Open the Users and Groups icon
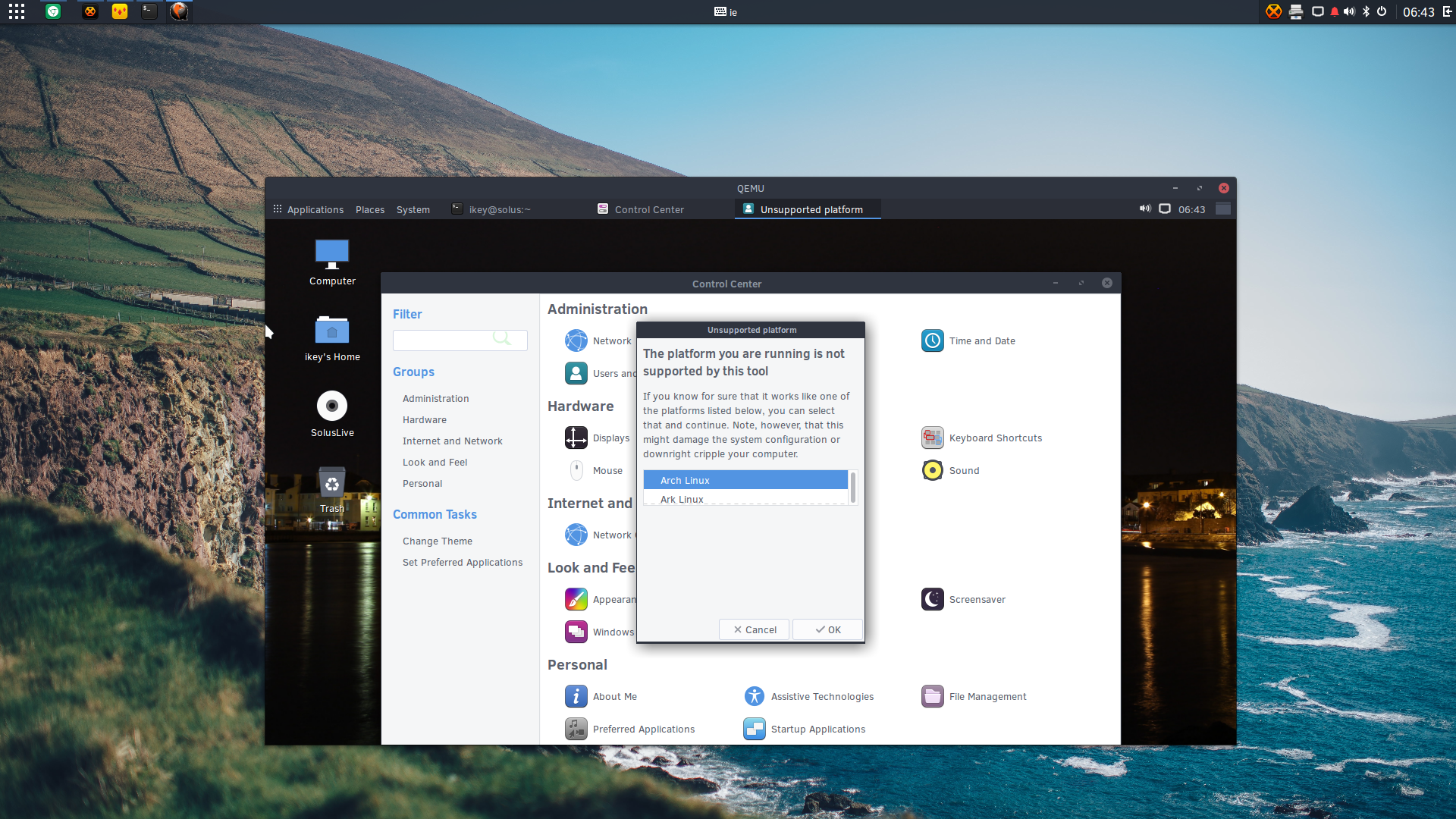 576,373
